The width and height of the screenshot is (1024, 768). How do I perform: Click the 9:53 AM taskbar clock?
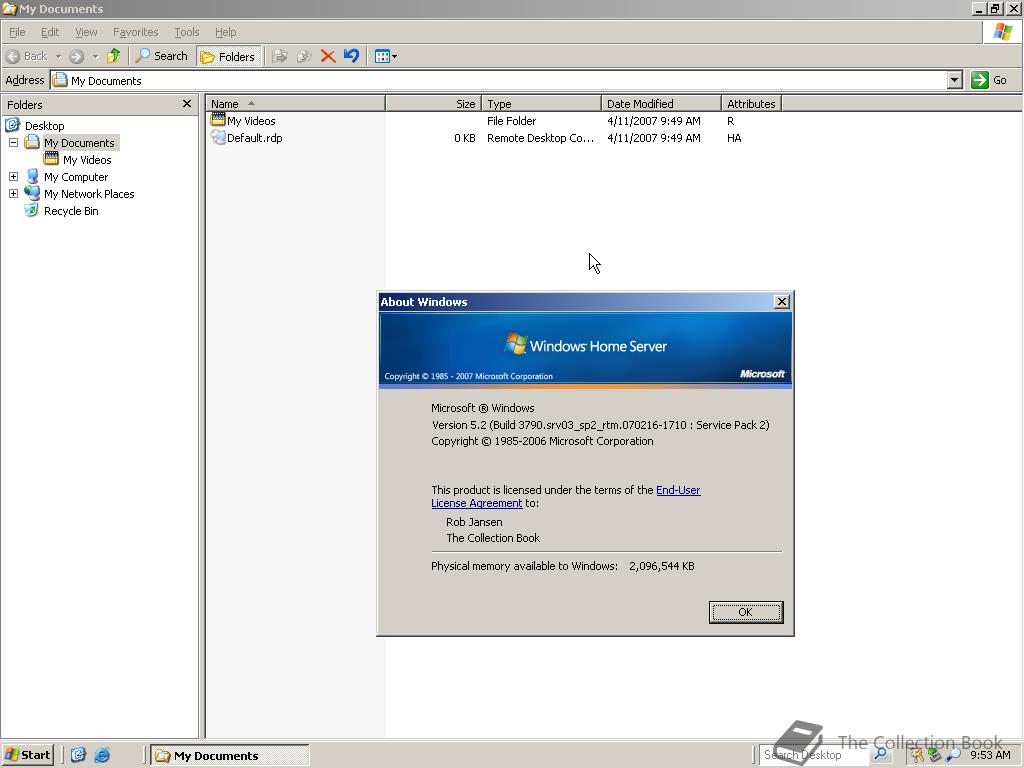[x=990, y=755]
